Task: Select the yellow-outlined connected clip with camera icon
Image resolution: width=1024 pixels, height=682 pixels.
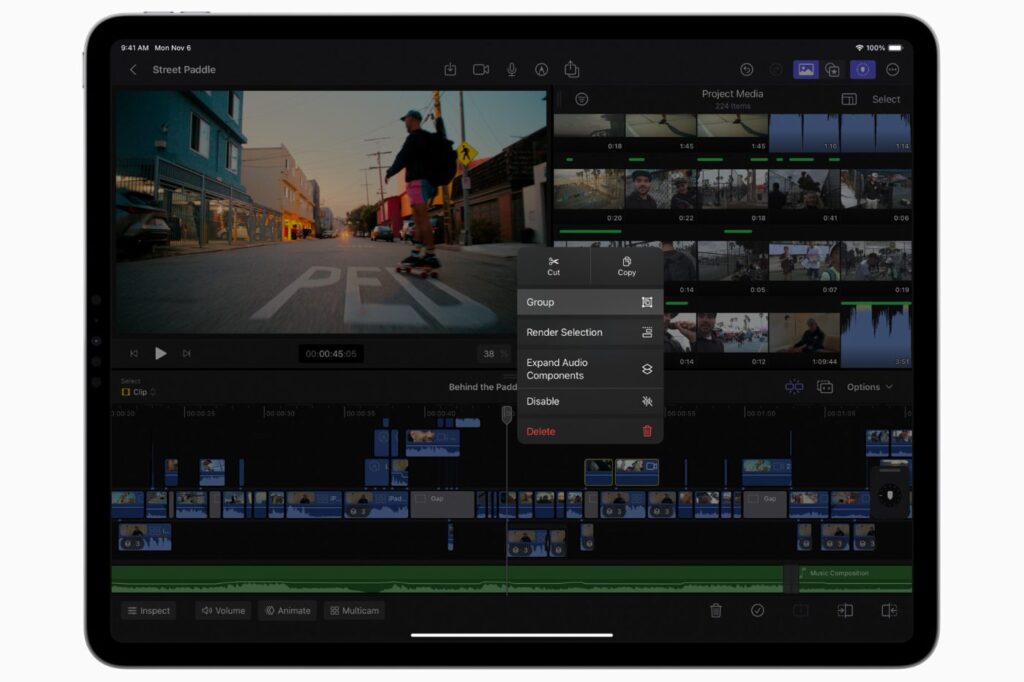Action: coord(637,472)
